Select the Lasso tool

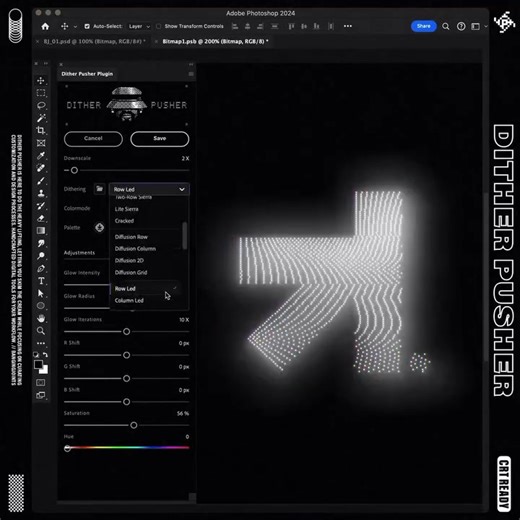click(x=41, y=106)
